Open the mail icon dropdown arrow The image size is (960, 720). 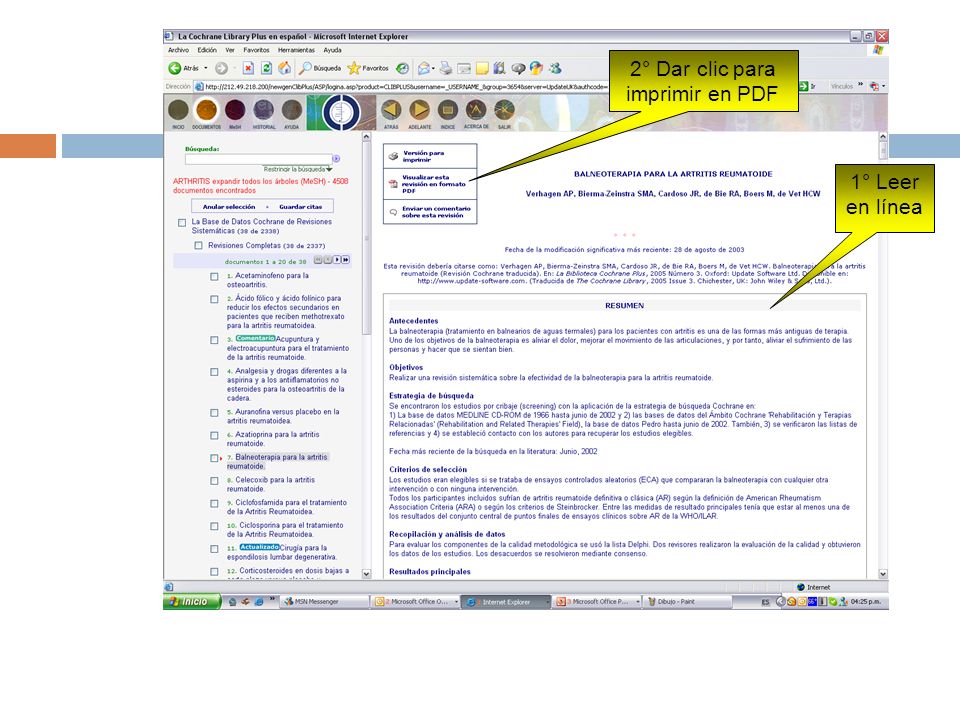pyautogui.click(x=433, y=69)
